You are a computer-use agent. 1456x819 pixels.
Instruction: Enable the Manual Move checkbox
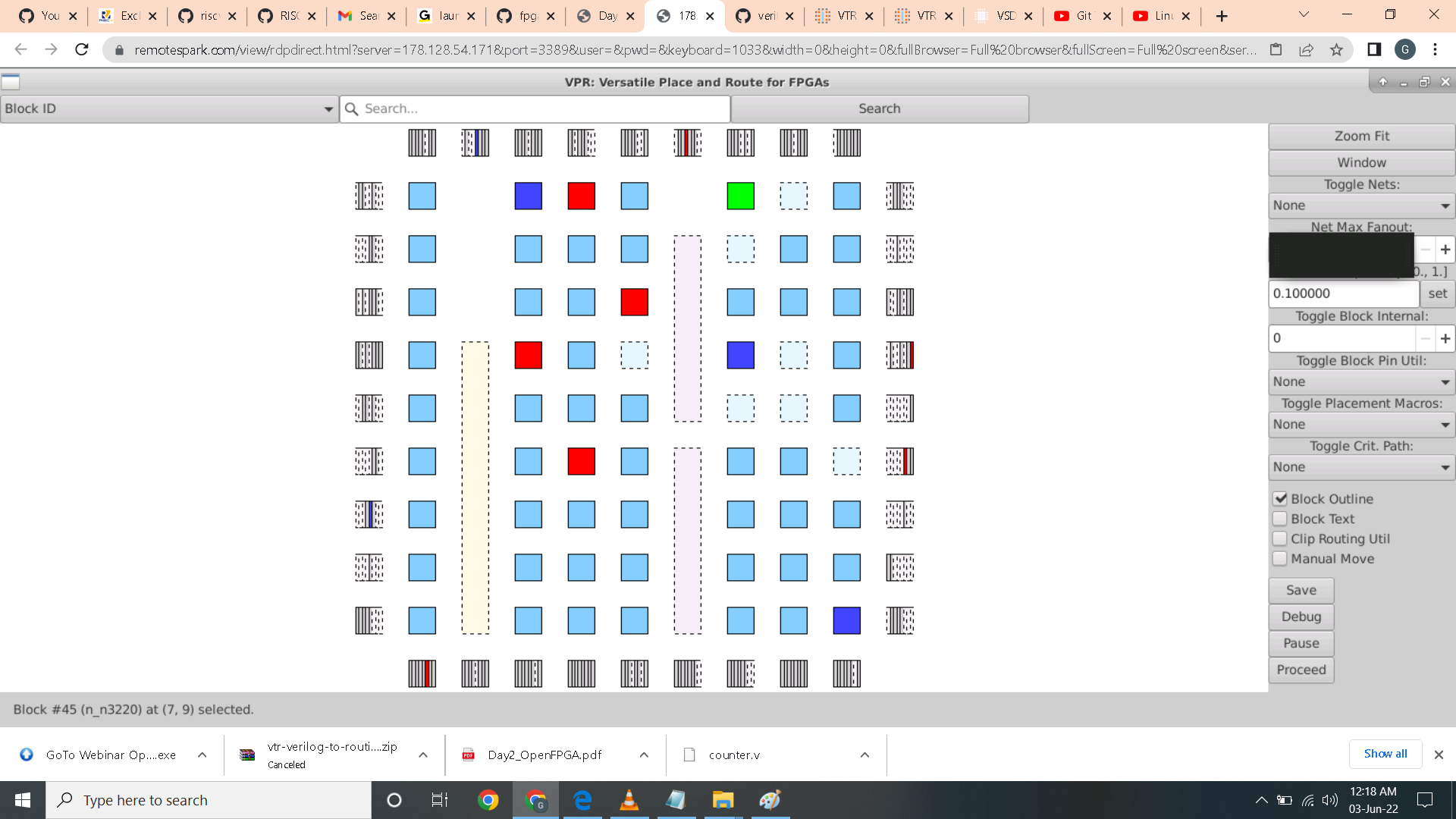[1280, 559]
